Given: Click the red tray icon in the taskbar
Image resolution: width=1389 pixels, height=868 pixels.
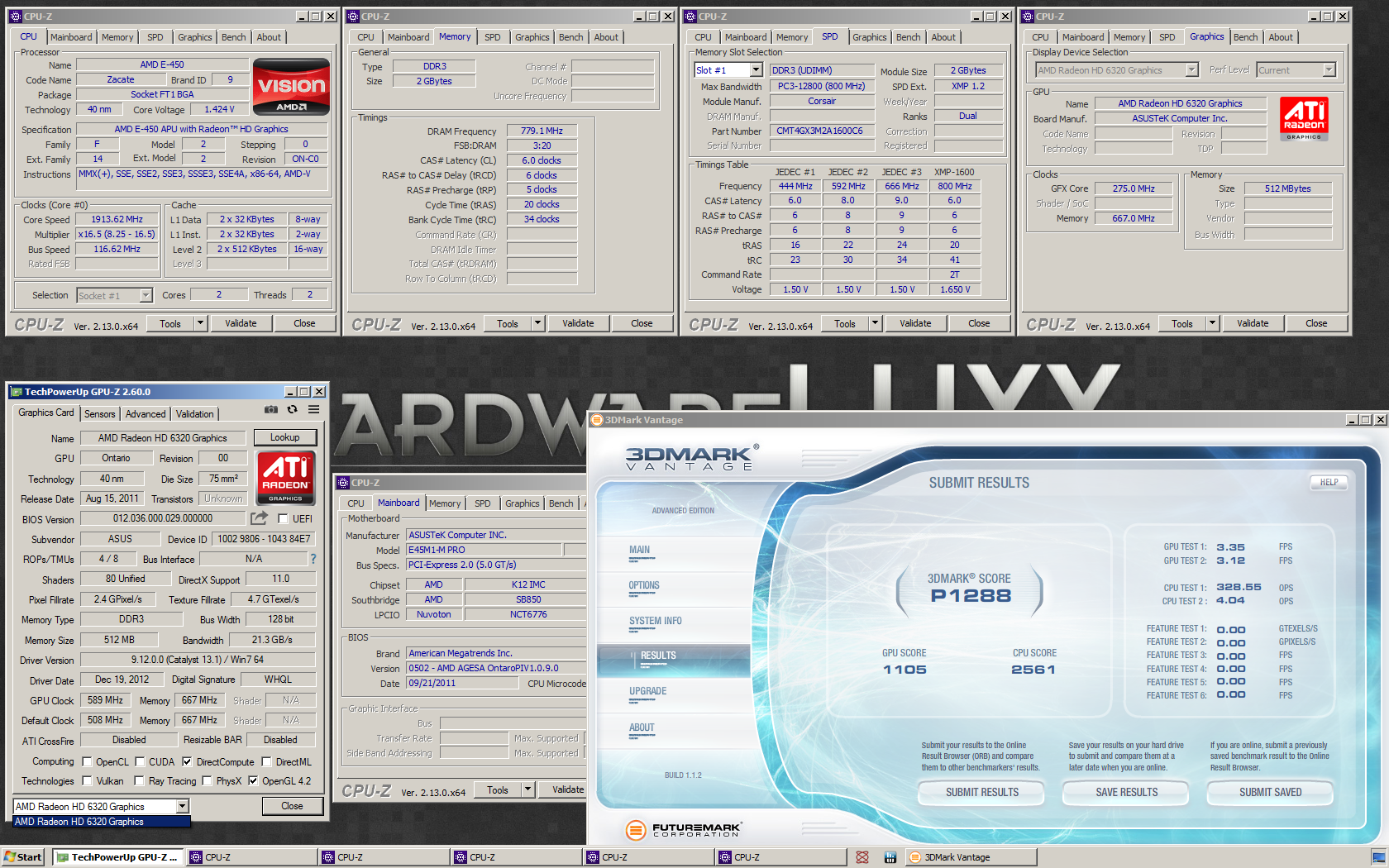Looking at the screenshot, I should [862, 857].
